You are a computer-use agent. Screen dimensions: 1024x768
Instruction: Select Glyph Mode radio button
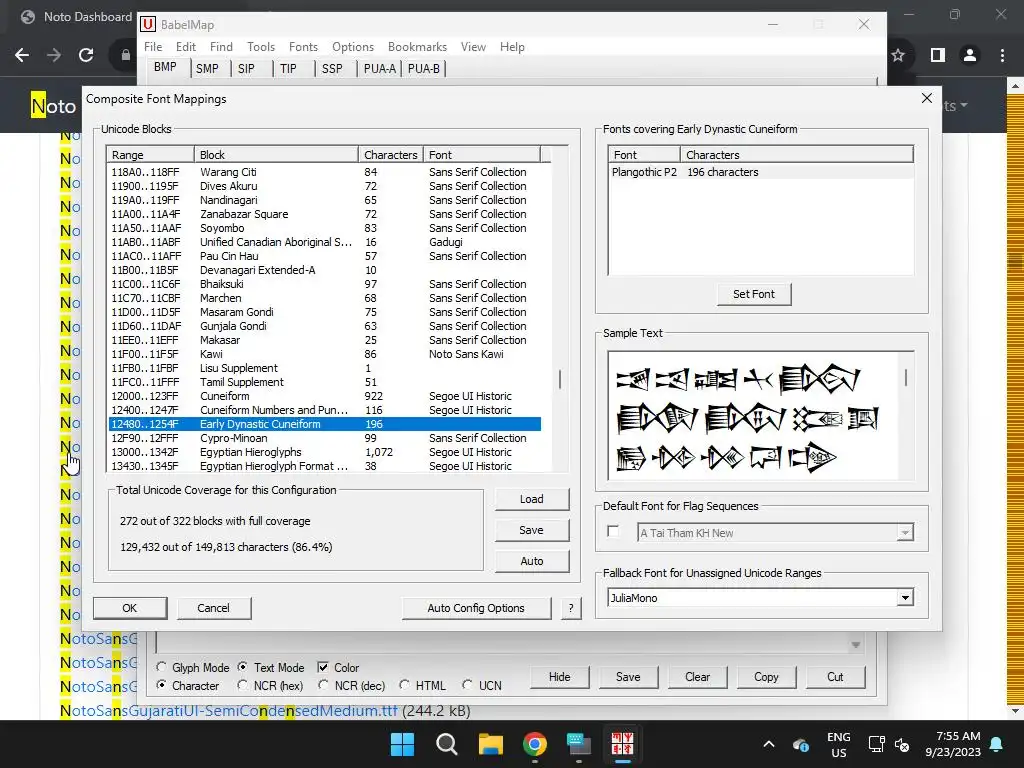pos(161,667)
